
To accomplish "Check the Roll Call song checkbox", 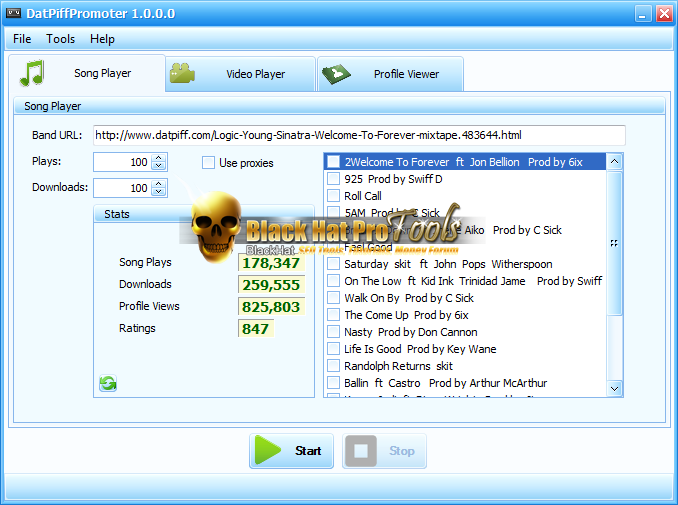I will [333, 196].
